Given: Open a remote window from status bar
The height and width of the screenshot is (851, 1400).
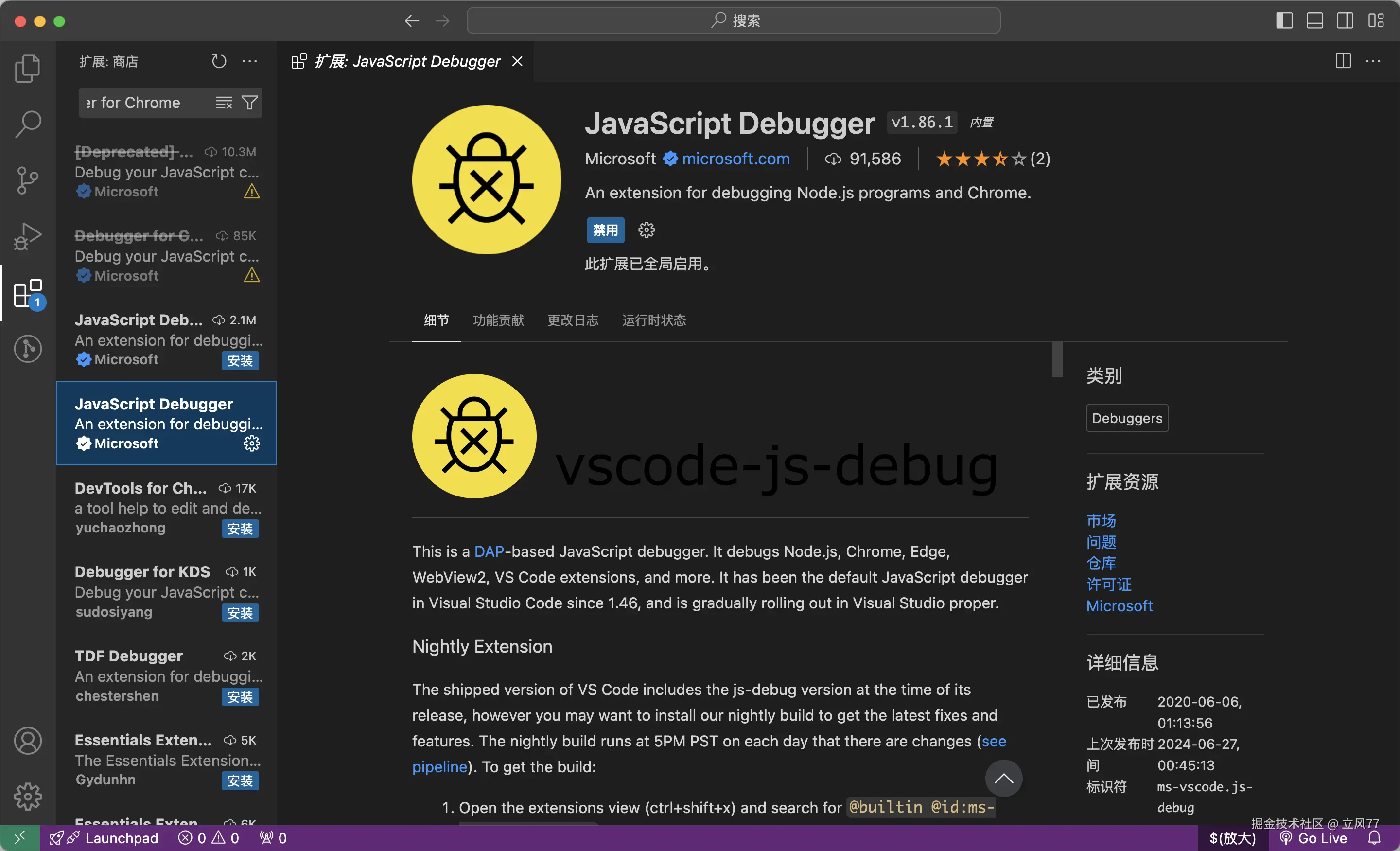Looking at the screenshot, I should point(20,838).
